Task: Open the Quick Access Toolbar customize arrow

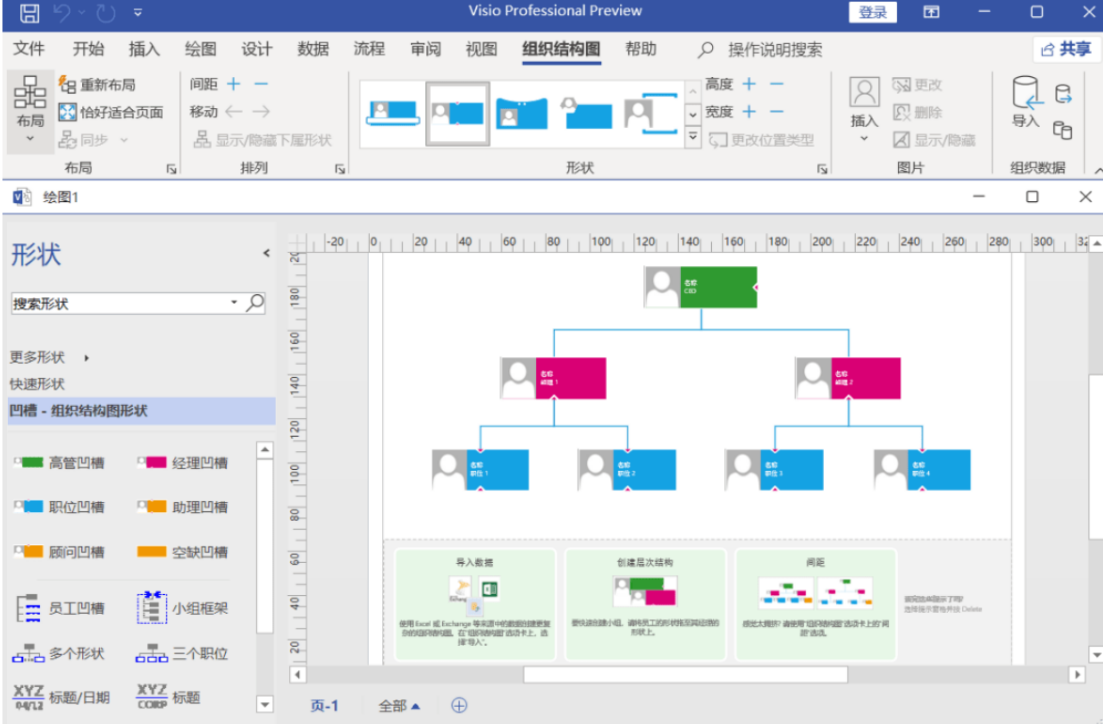Action: (138, 13)
